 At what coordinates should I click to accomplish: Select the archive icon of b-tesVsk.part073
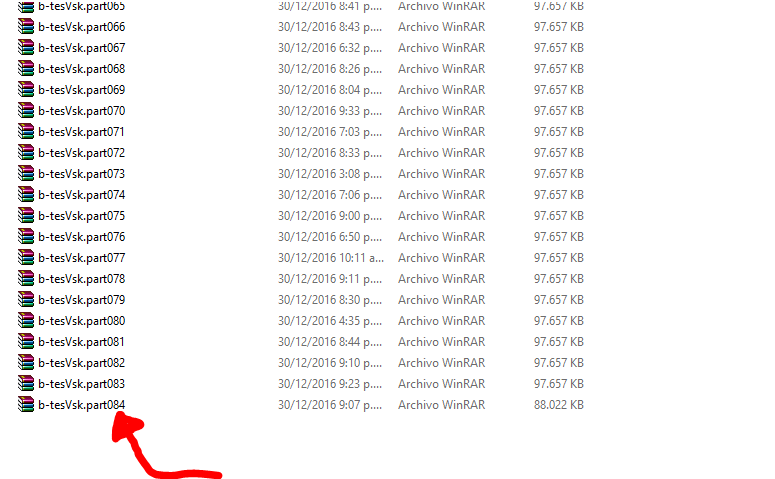pos(26,174)
